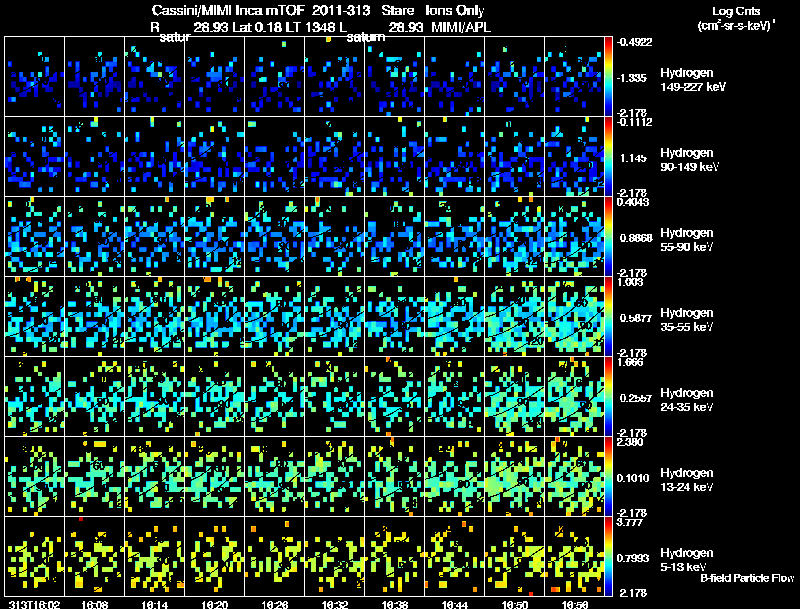This screenshot has width=800, height=609.
Task: Click the color bar beside Hydrogen 55-90 keV
Action: [608, 237]
